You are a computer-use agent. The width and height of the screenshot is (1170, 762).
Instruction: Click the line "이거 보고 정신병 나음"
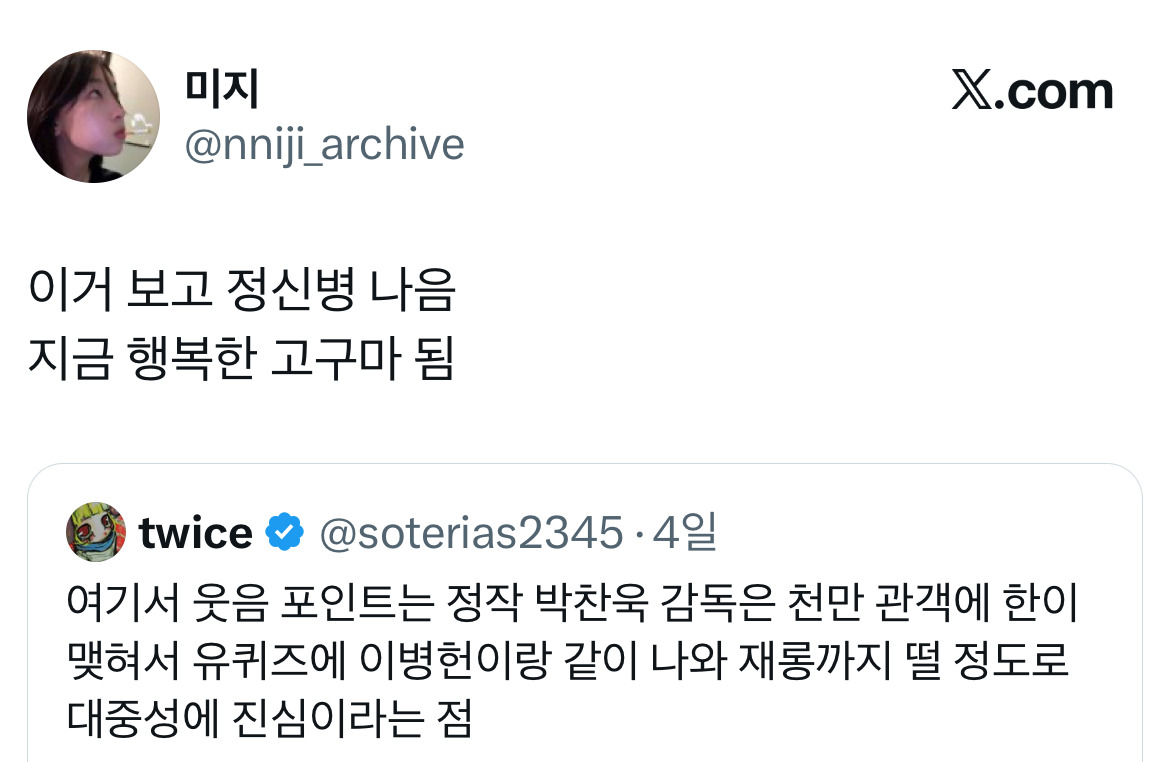pyautogui.click(x=242, y=292)
